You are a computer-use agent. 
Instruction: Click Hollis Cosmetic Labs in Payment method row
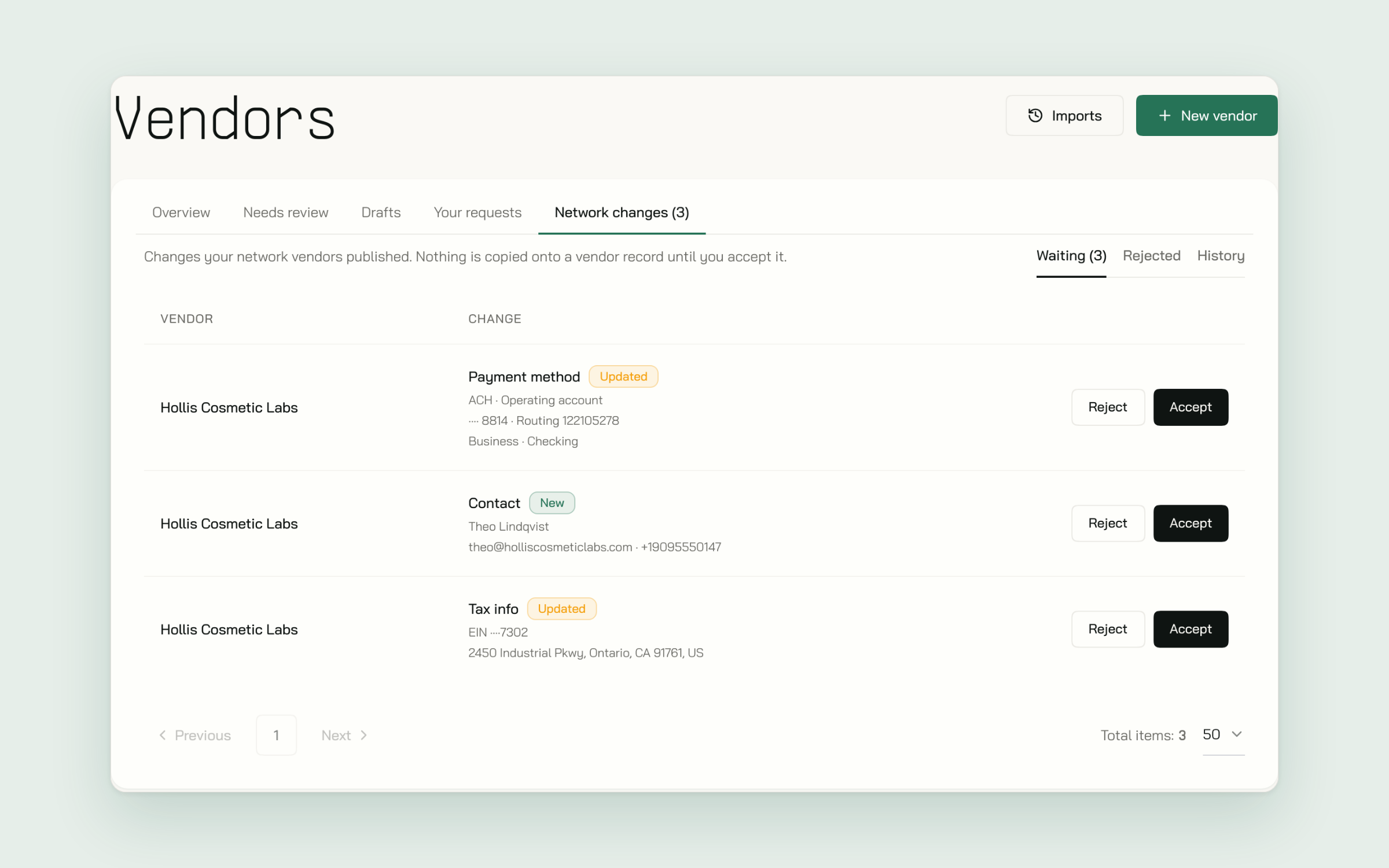[x=229, y=408]
